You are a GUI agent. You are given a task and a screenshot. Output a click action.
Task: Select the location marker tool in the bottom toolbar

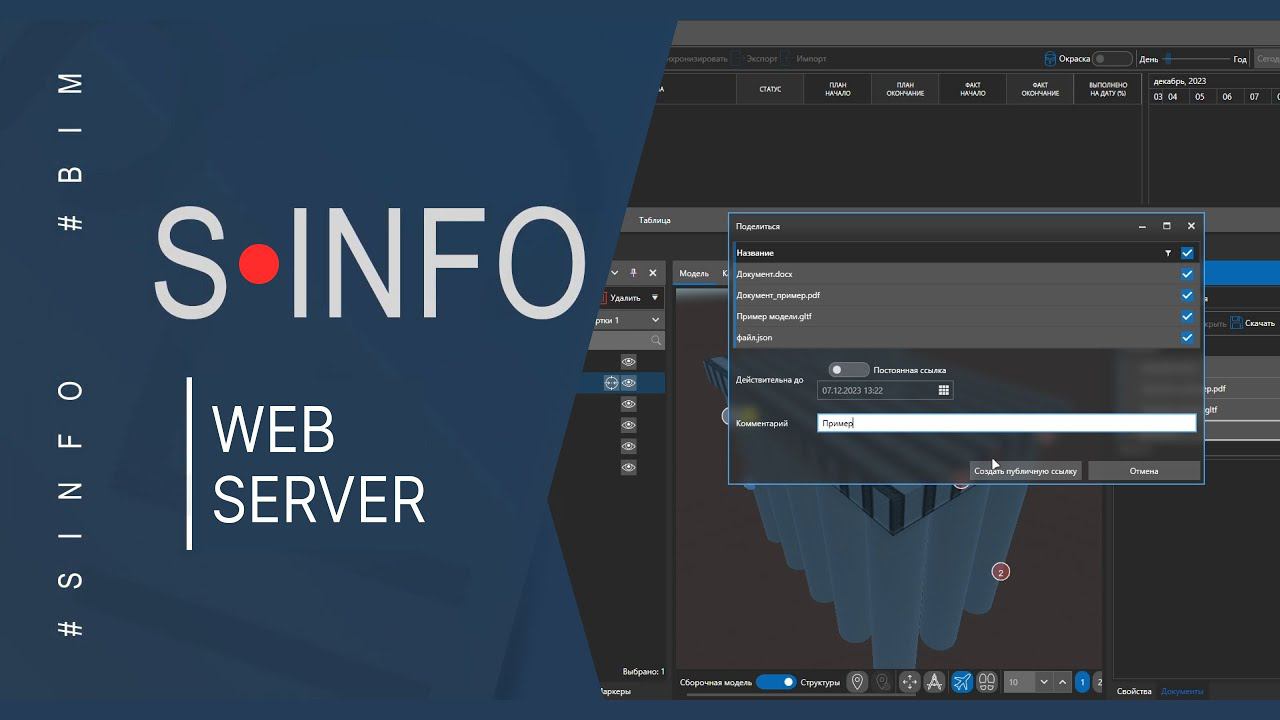pos(857,682)
